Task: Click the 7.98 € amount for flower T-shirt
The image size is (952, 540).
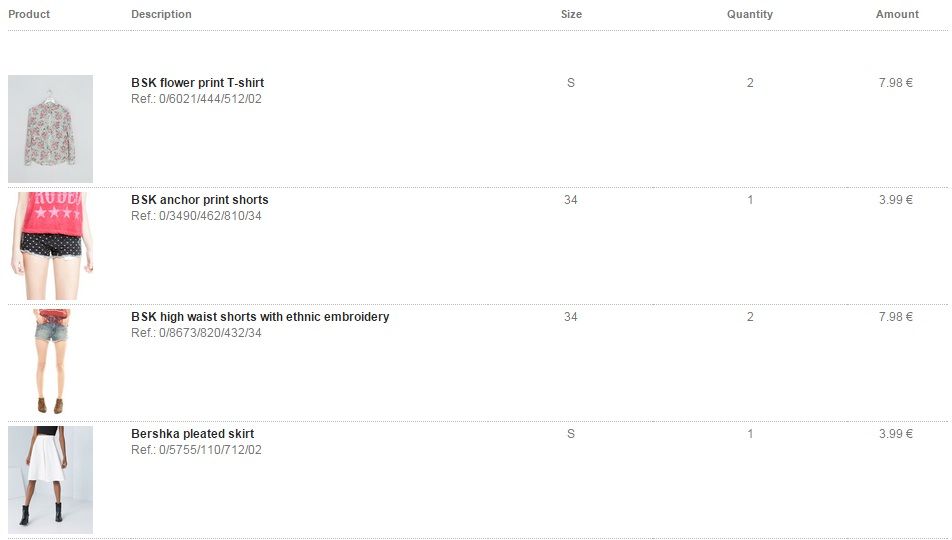Action: [x=895, y=83]
